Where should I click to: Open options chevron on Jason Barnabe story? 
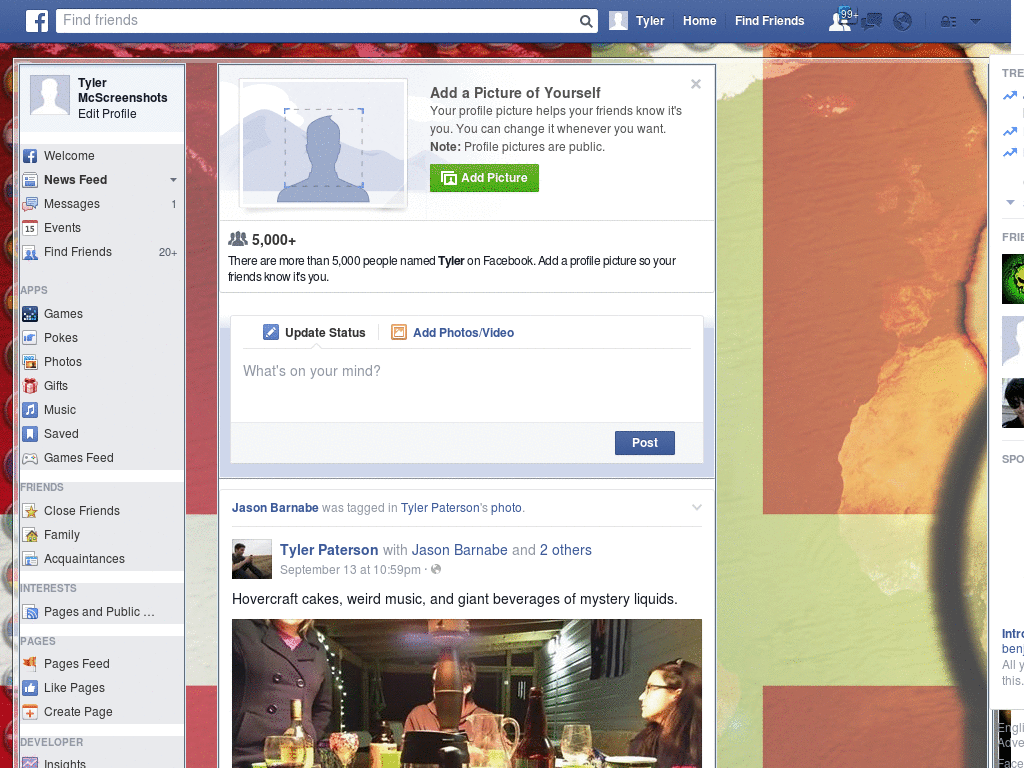pos(697,507)
